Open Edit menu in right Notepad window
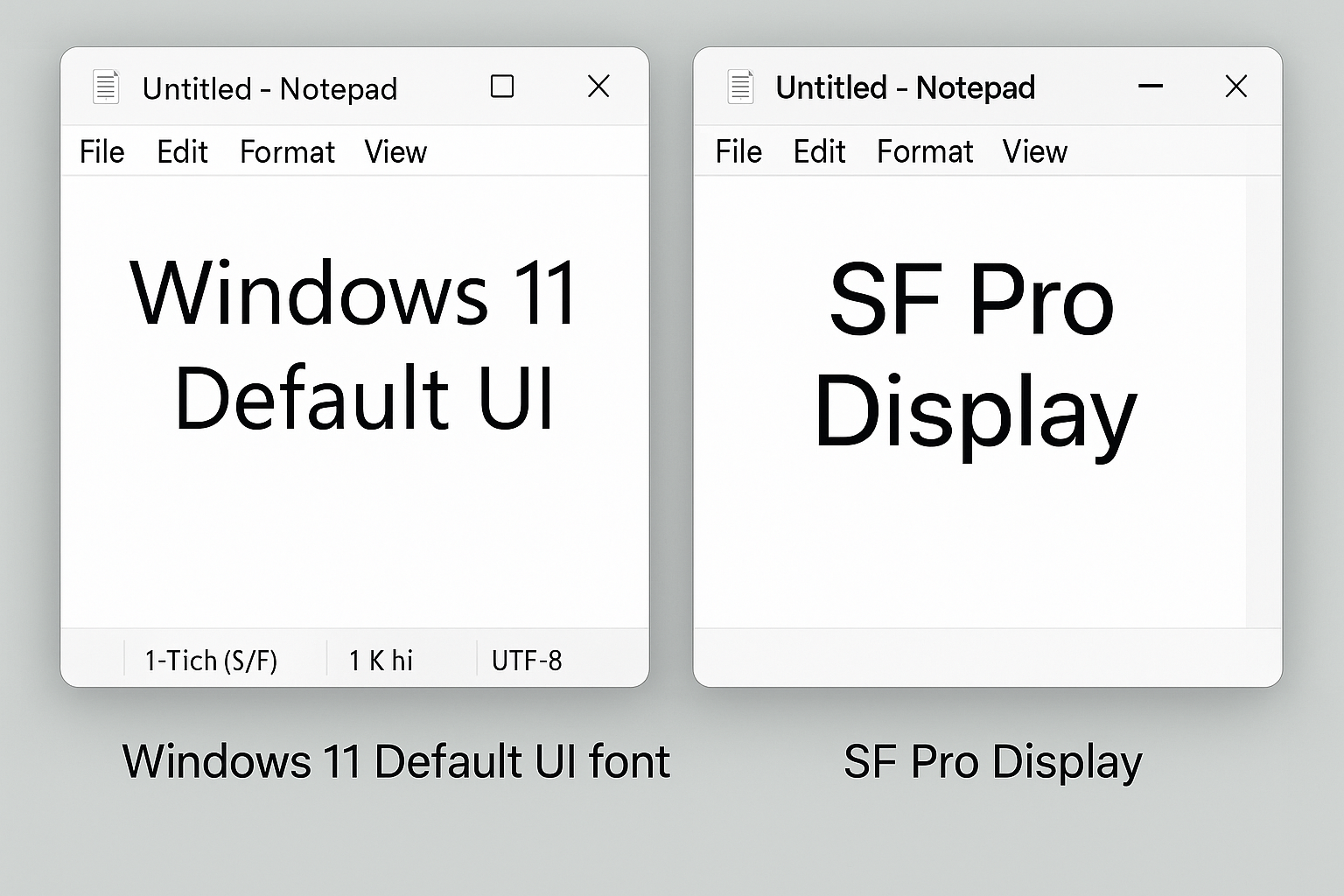The height and width of the screenshot is (896, 1344). [819, 152]
